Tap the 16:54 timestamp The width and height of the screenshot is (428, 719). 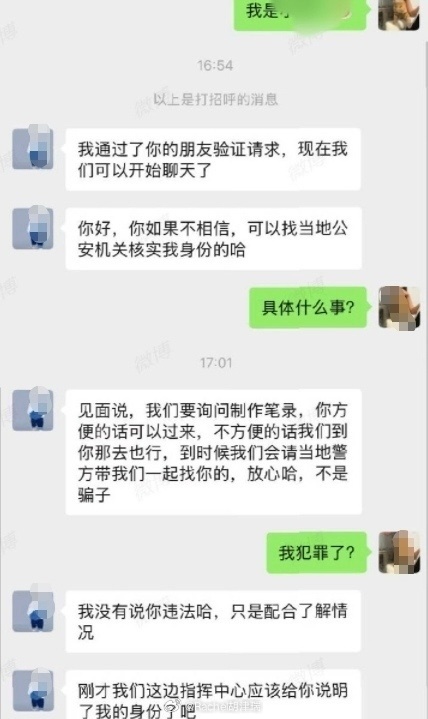pyautogui.click(x=215, y=66)
